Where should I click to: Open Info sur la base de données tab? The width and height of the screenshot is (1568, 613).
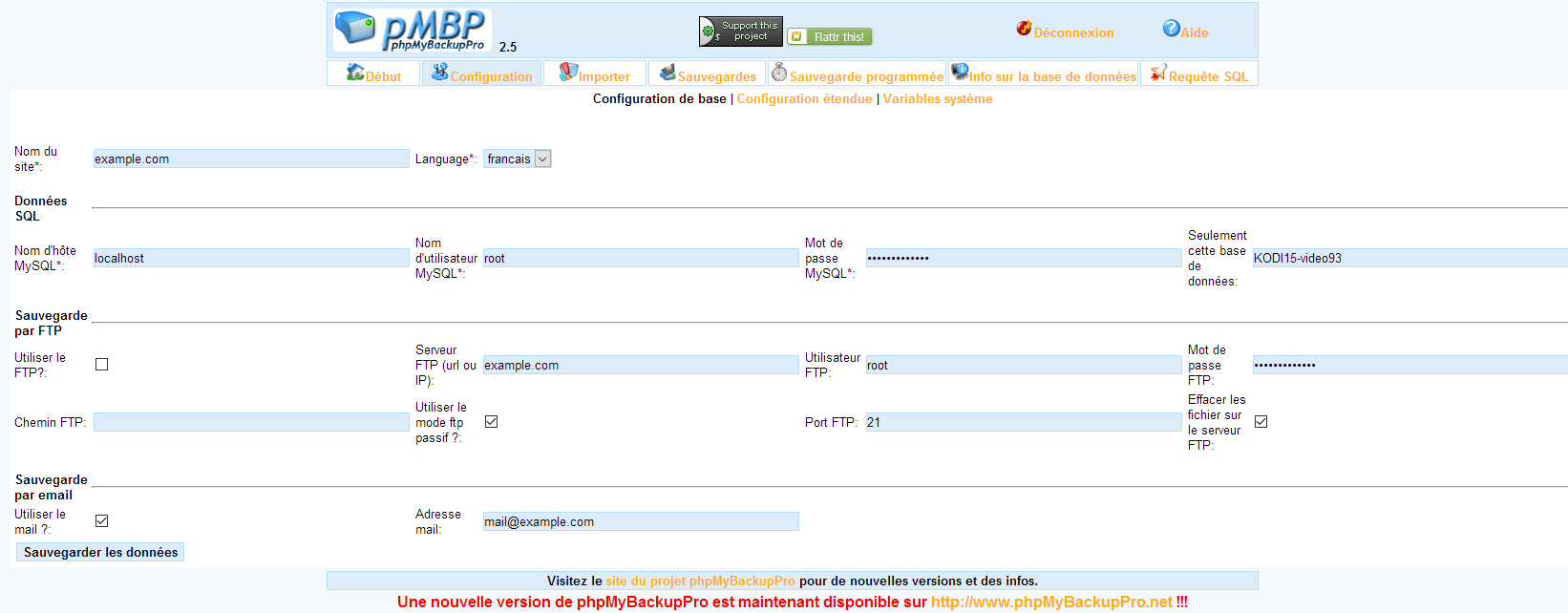(x=1044, y=74)
